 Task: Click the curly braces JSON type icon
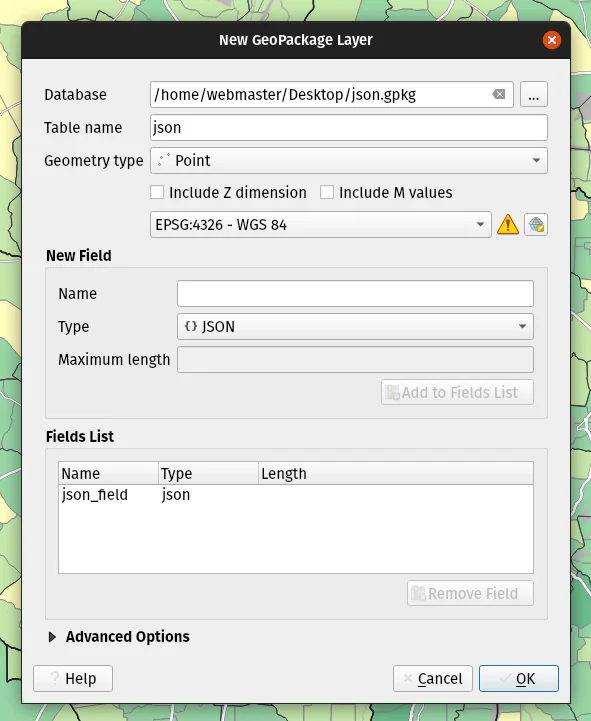[191, 326]
